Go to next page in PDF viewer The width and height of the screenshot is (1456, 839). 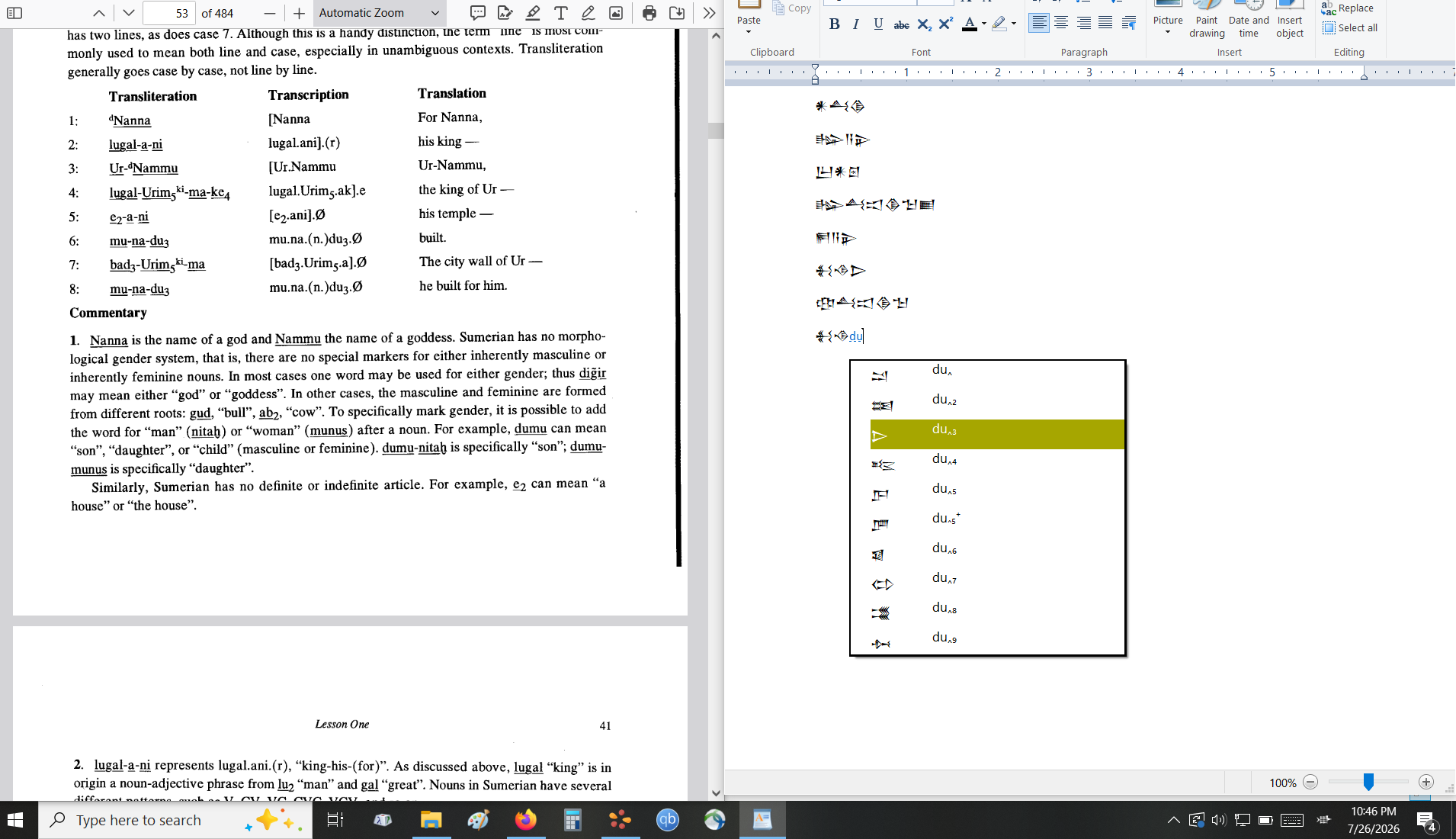pos(129,13)
